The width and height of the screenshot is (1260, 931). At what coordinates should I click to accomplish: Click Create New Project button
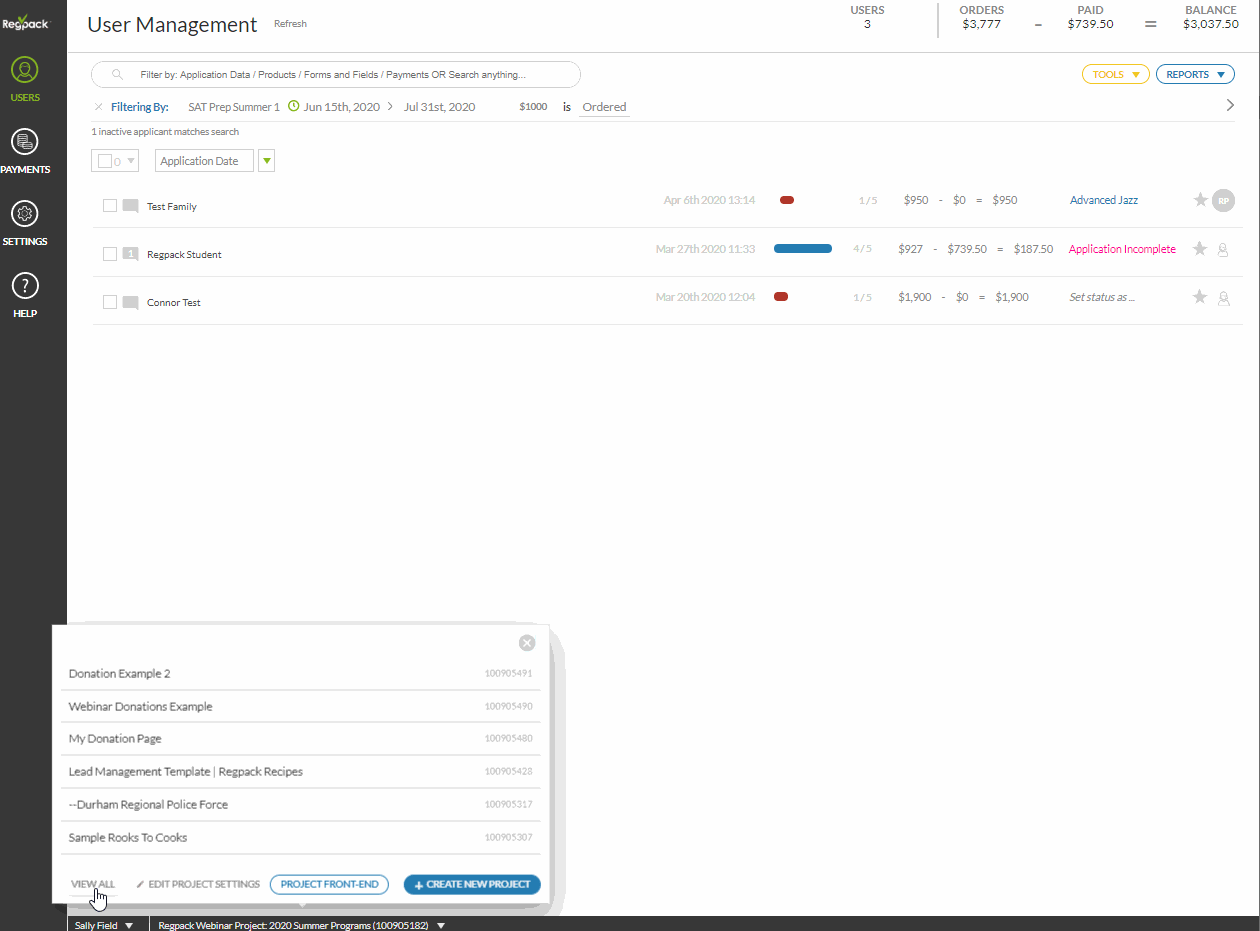472,885
